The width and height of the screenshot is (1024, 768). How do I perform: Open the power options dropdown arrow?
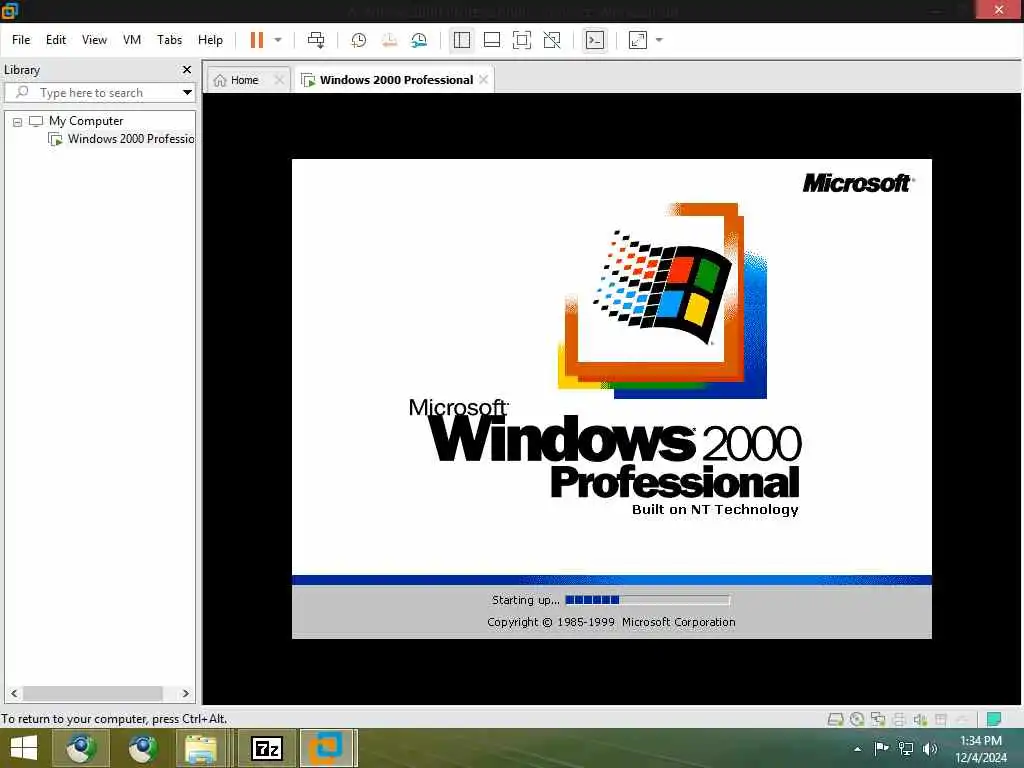(x=278, y=40)
